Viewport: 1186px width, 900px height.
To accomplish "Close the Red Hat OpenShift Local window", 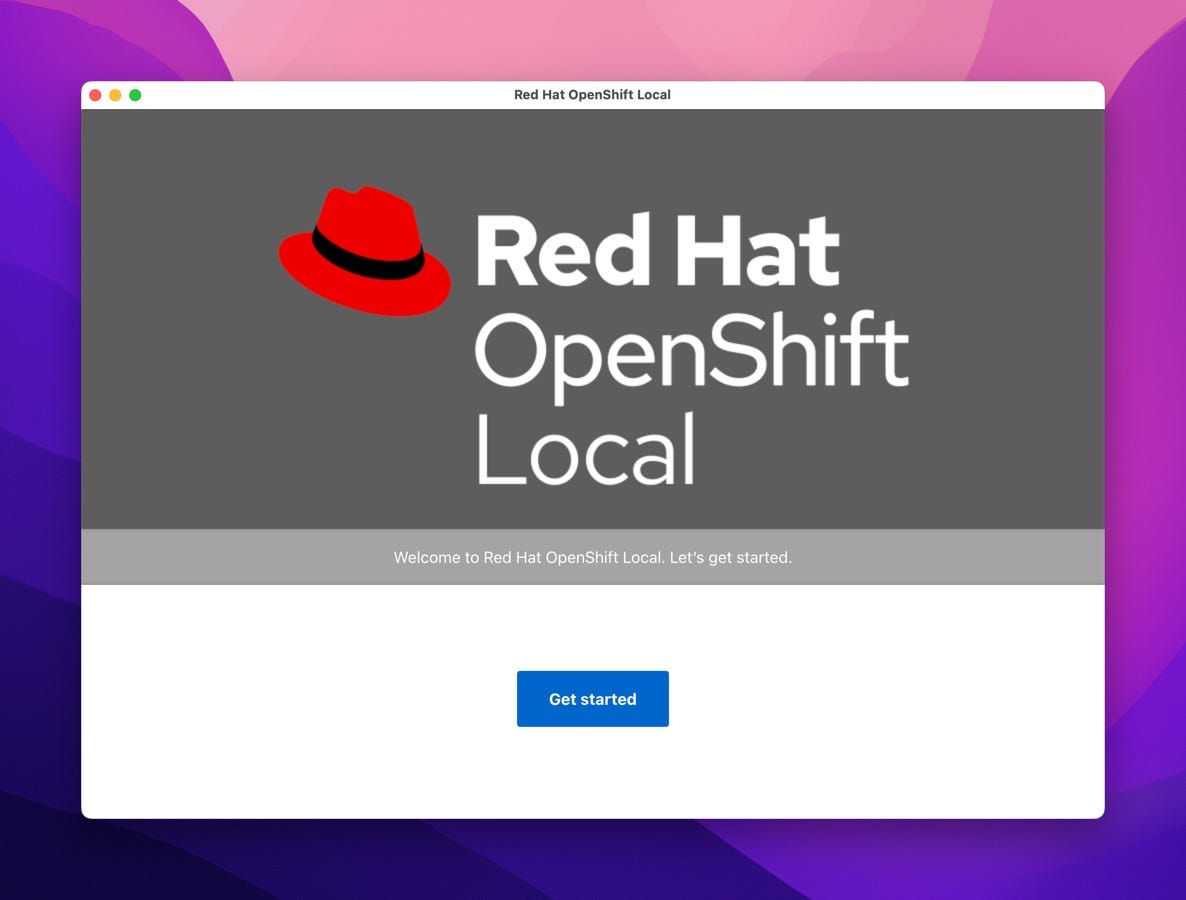I will [95, 95].
